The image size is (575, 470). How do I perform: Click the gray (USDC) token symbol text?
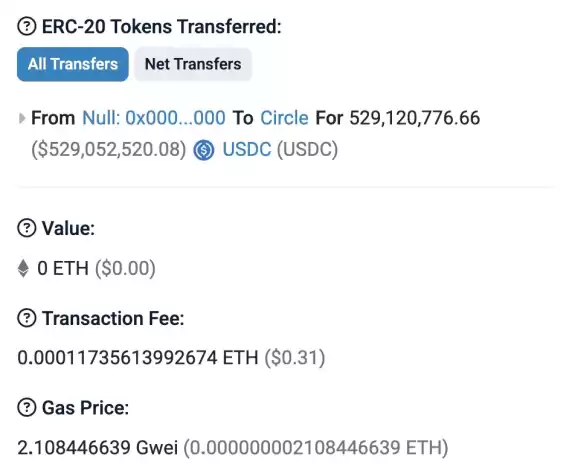pos(307,150)
